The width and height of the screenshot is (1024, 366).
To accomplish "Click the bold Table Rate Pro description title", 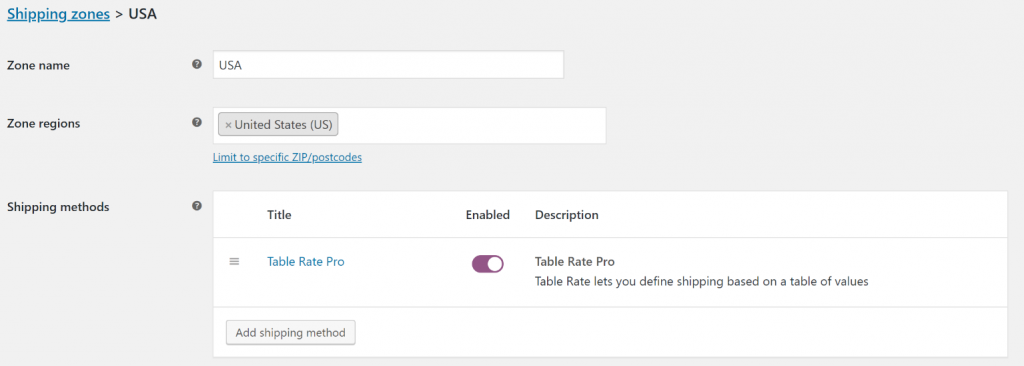I will (575, 261).
